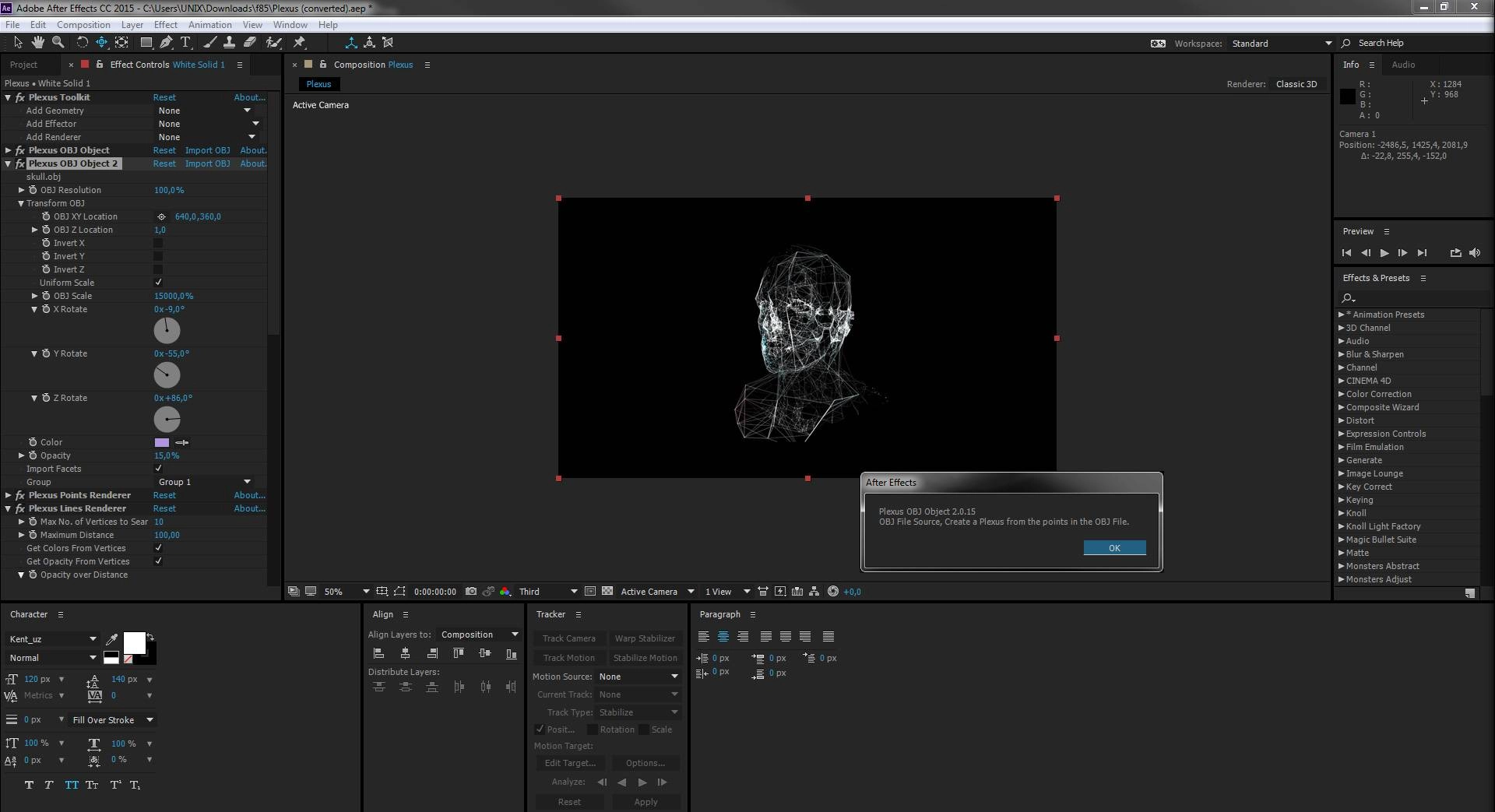1495x812 pixels.
Task: Switch to the Audio panel tab
Action: pyautogui.click(x=1403, y=65)
